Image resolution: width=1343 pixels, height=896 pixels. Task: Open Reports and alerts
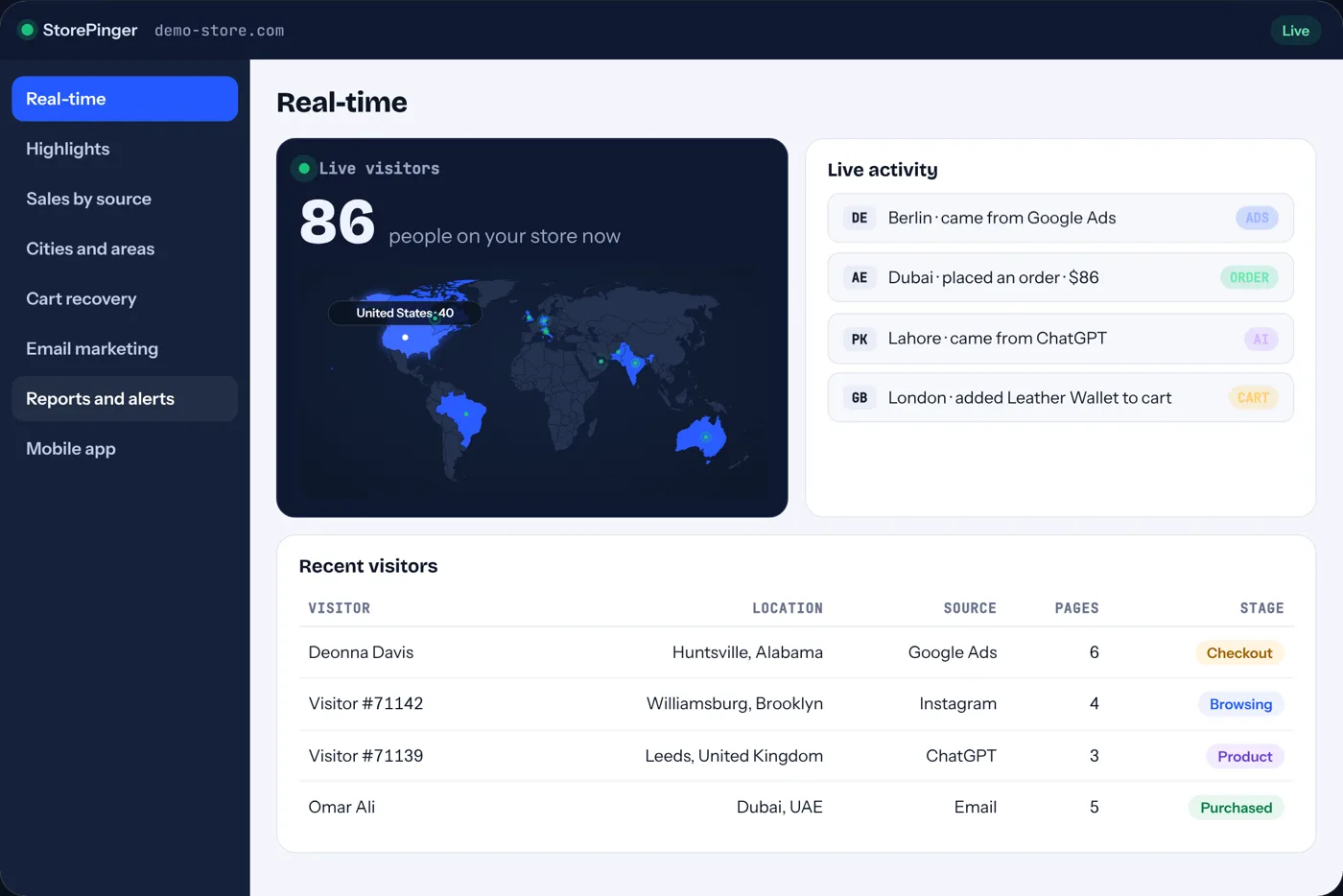[x=125, y=398]
